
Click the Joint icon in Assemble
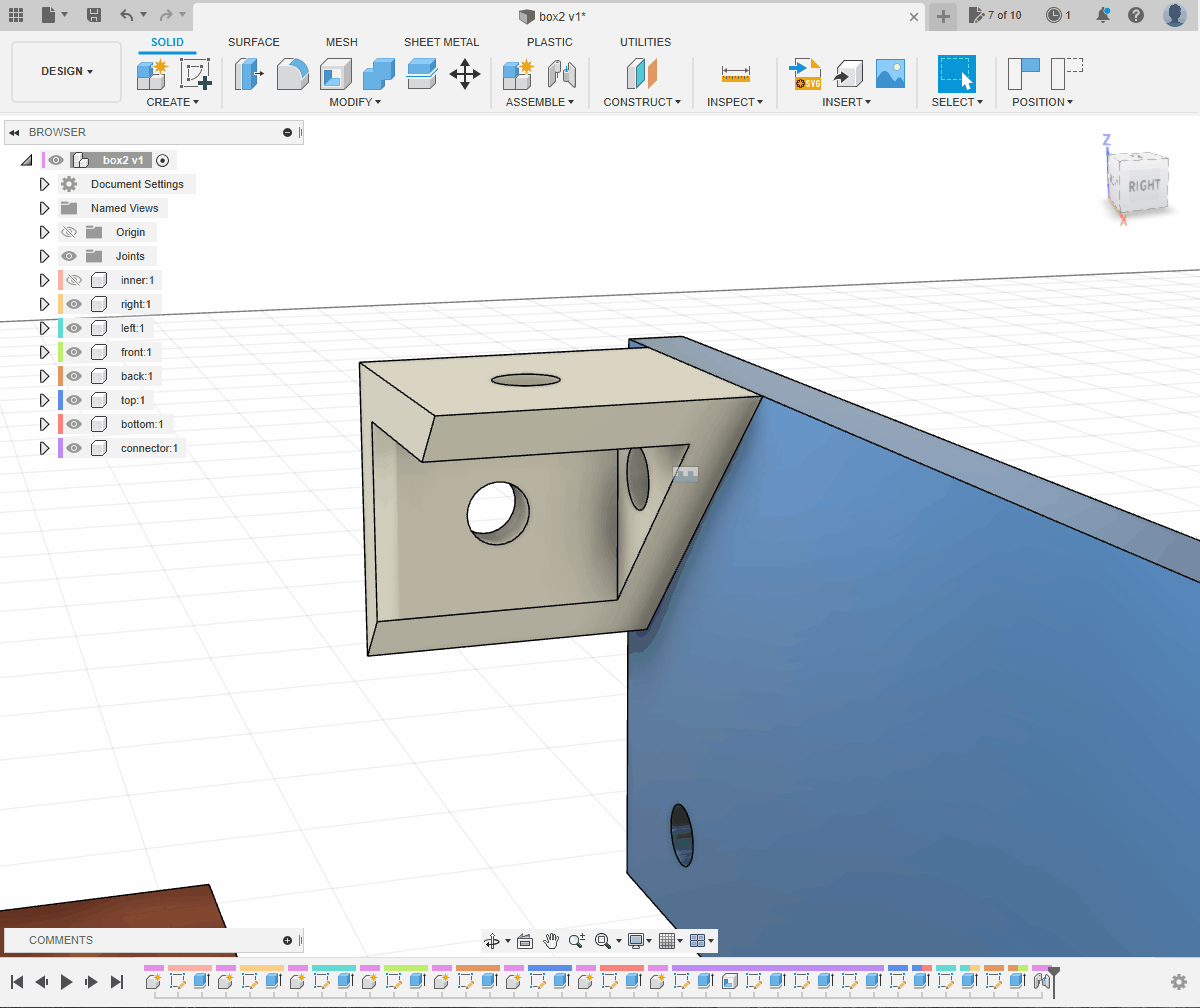click(x=562, y=74)
